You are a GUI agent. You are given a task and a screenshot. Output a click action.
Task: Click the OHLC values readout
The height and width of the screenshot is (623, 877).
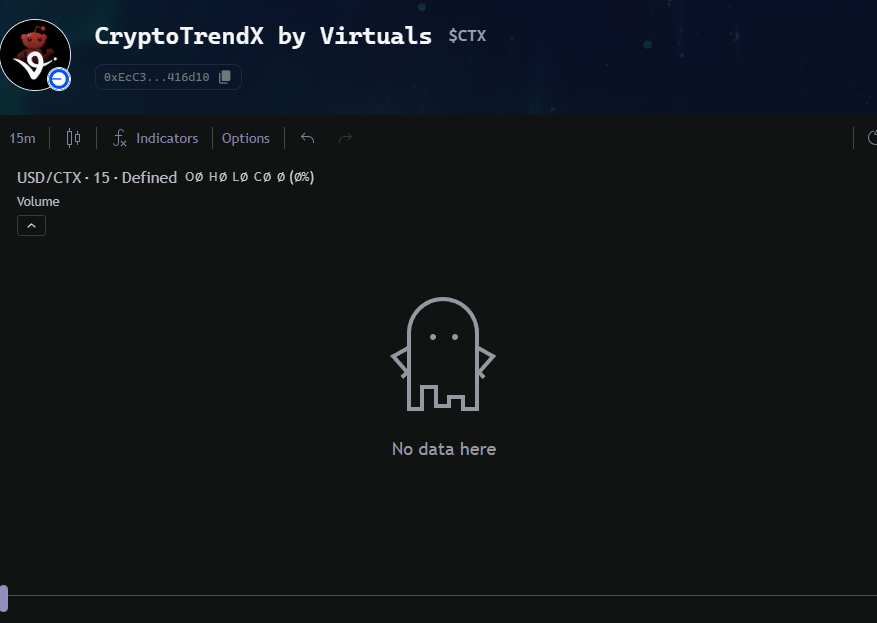249,177
